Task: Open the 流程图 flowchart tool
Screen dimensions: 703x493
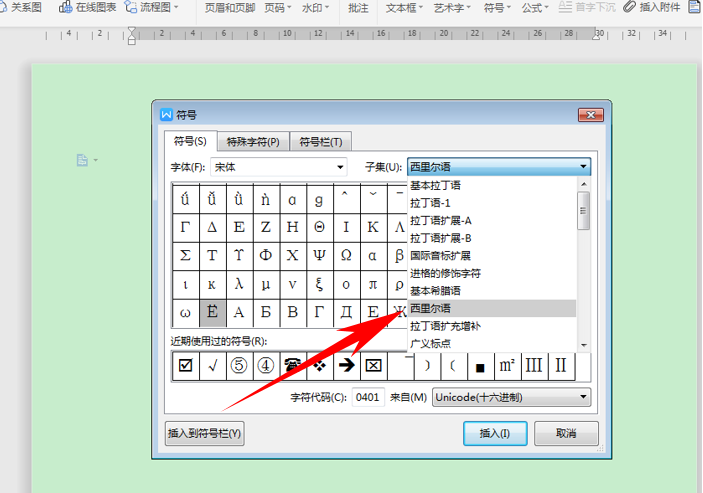Action: coord(152,7)
